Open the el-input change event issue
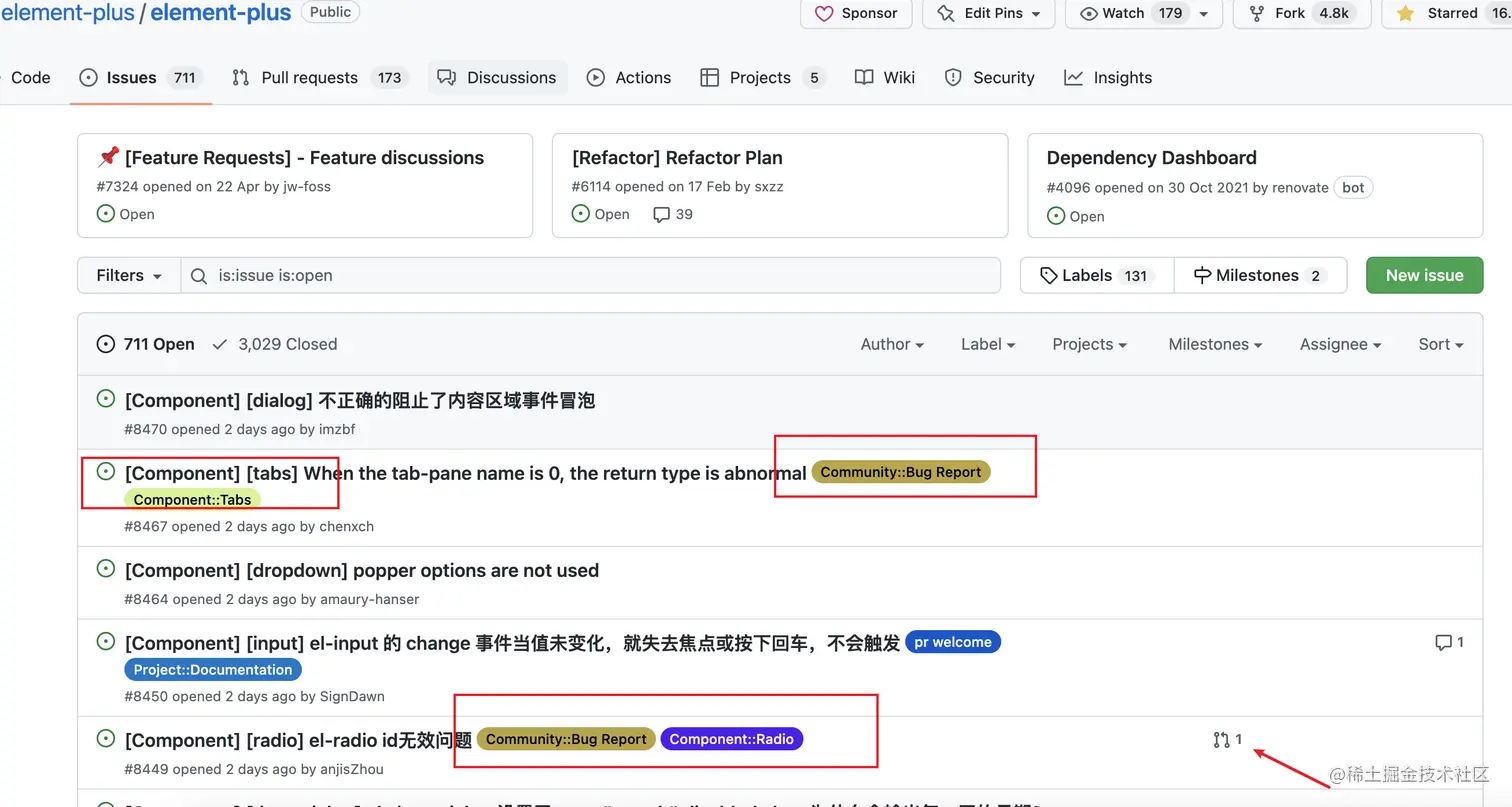The height and width of the screenshot is (807, 1512). 512,643
